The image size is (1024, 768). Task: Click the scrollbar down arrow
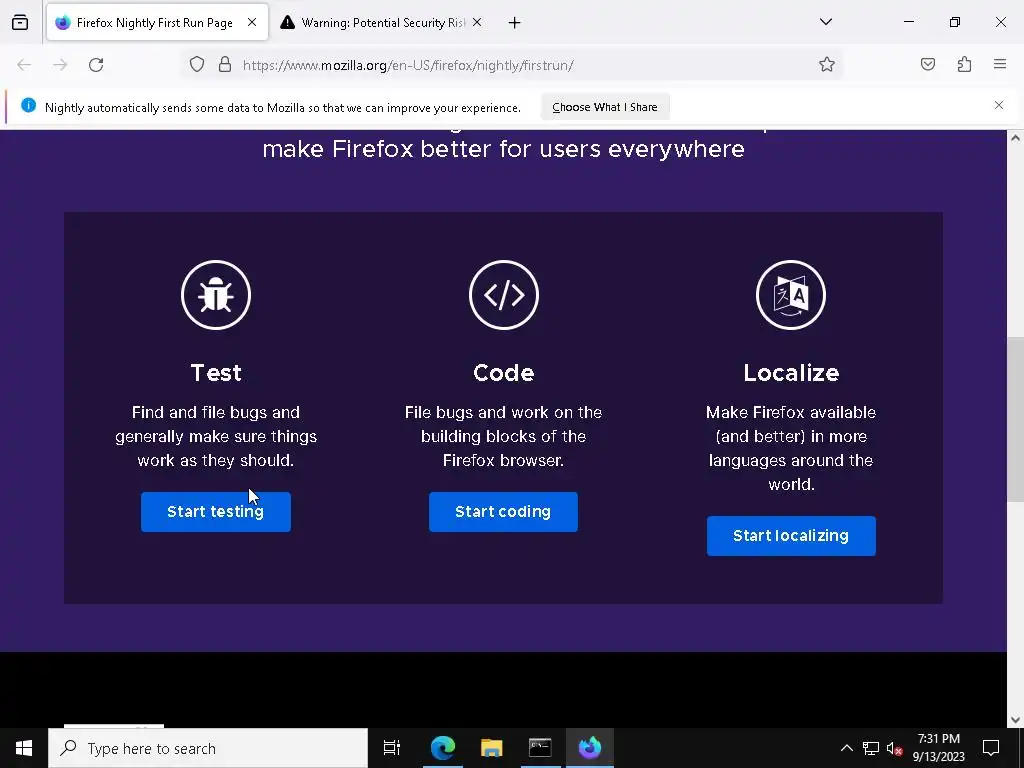click(1015, 720)
